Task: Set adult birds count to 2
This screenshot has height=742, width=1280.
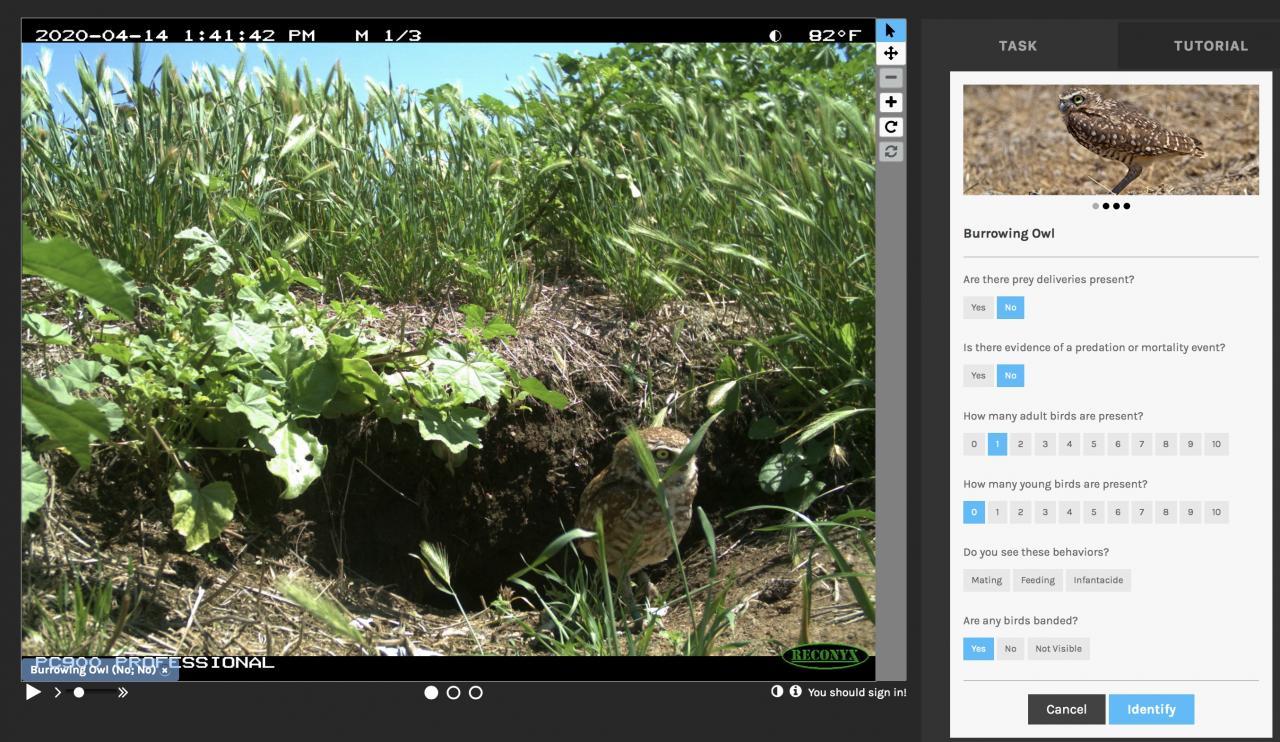Action: [1020, 444]
